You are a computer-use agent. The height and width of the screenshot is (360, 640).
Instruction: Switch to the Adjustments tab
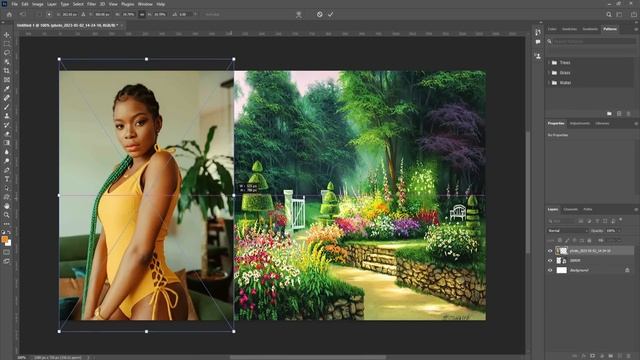[580, 123]
